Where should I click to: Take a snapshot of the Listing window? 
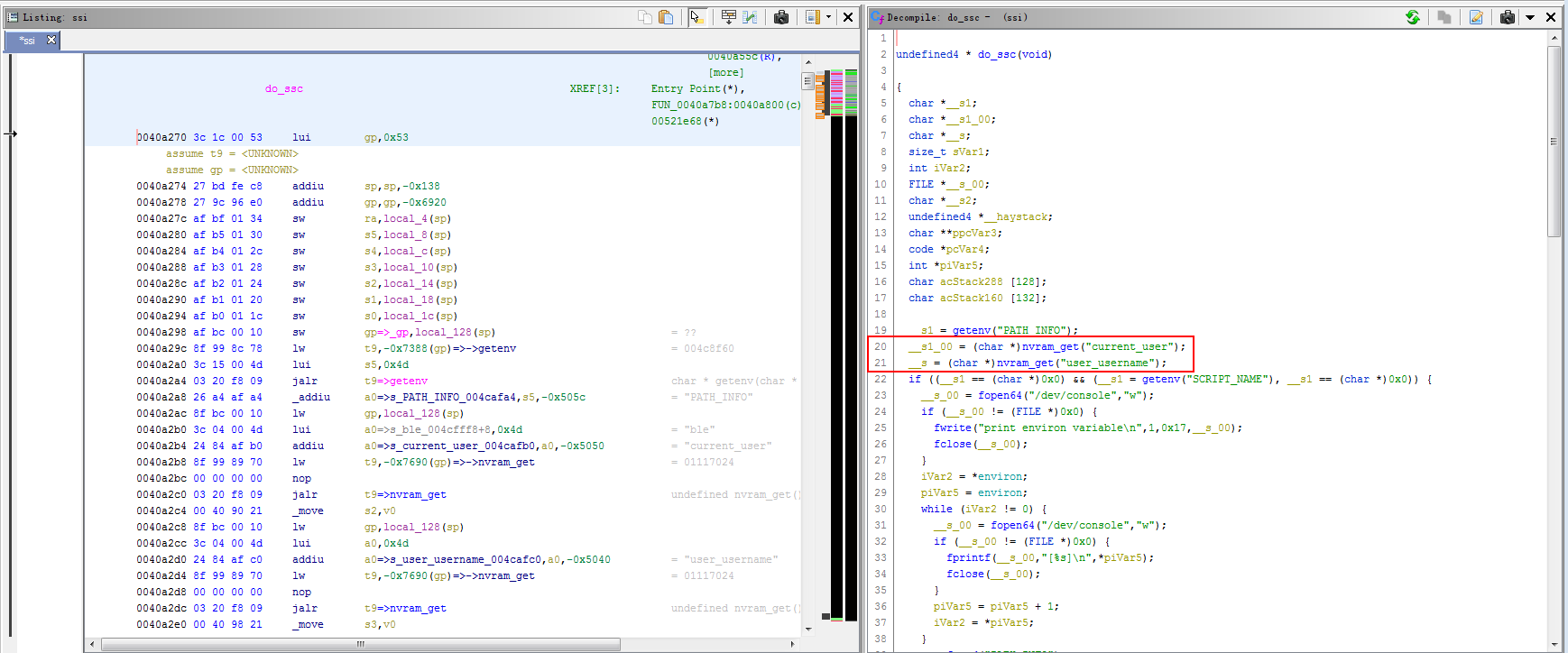[781, 17]
